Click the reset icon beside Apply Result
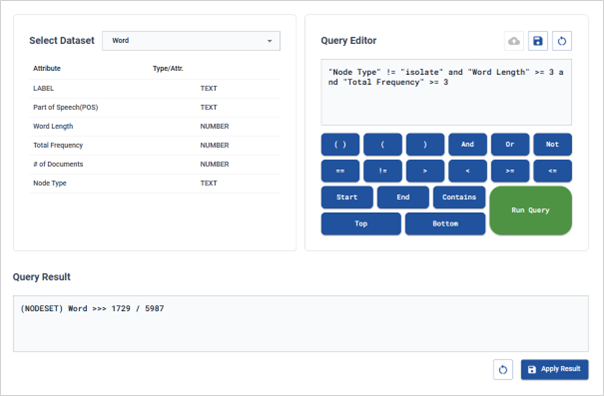 coord(503,370)
